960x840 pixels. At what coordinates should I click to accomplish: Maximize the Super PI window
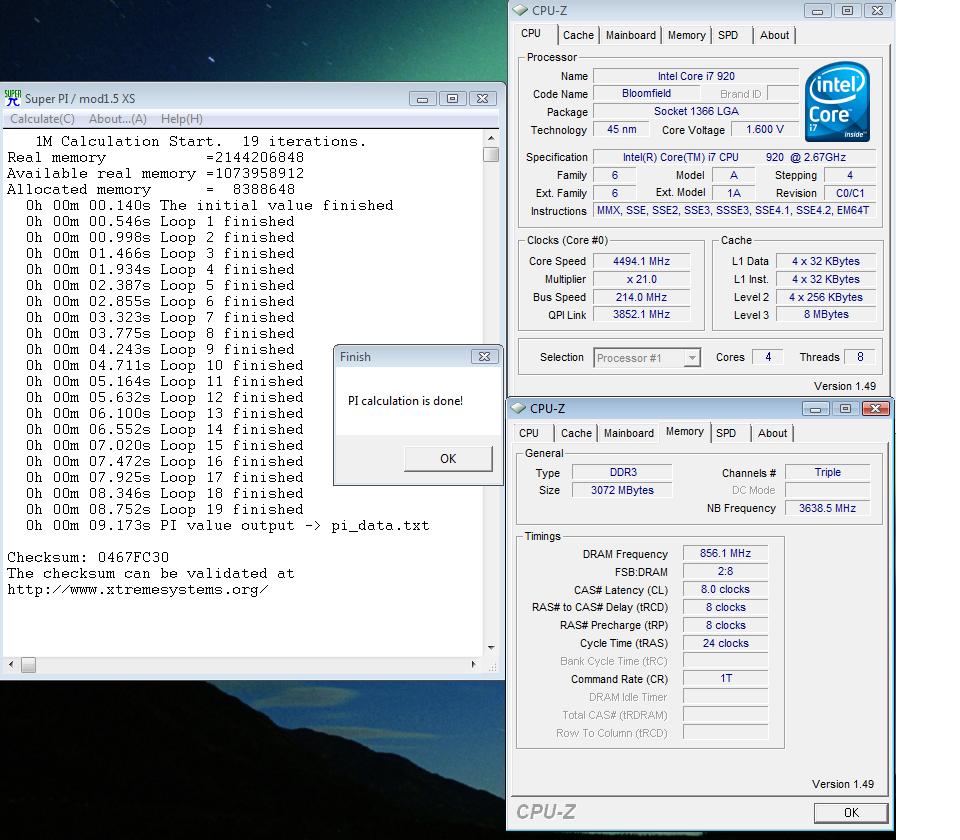[452, 99]
